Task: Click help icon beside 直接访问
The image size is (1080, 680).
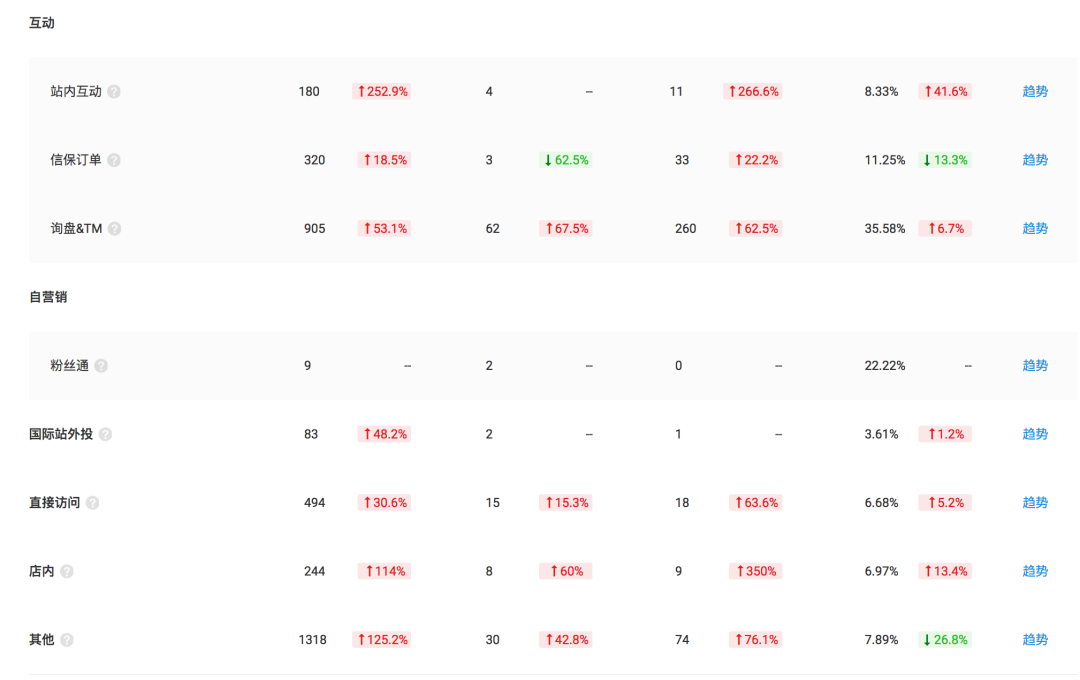Action: (93, 503)
